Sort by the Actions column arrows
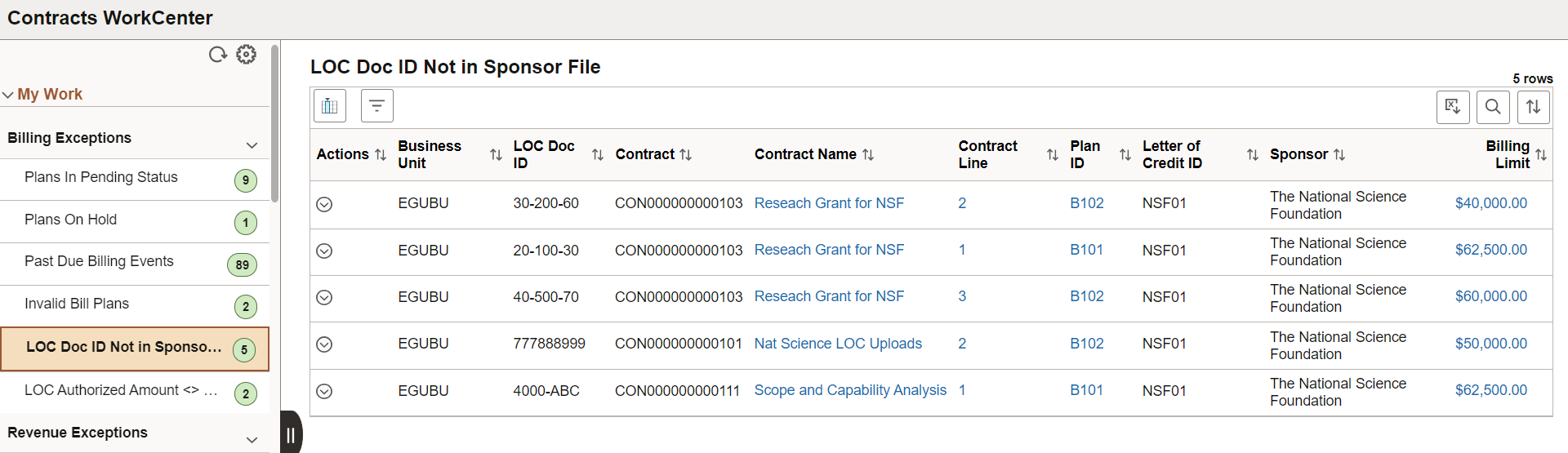 click(380, 154)
